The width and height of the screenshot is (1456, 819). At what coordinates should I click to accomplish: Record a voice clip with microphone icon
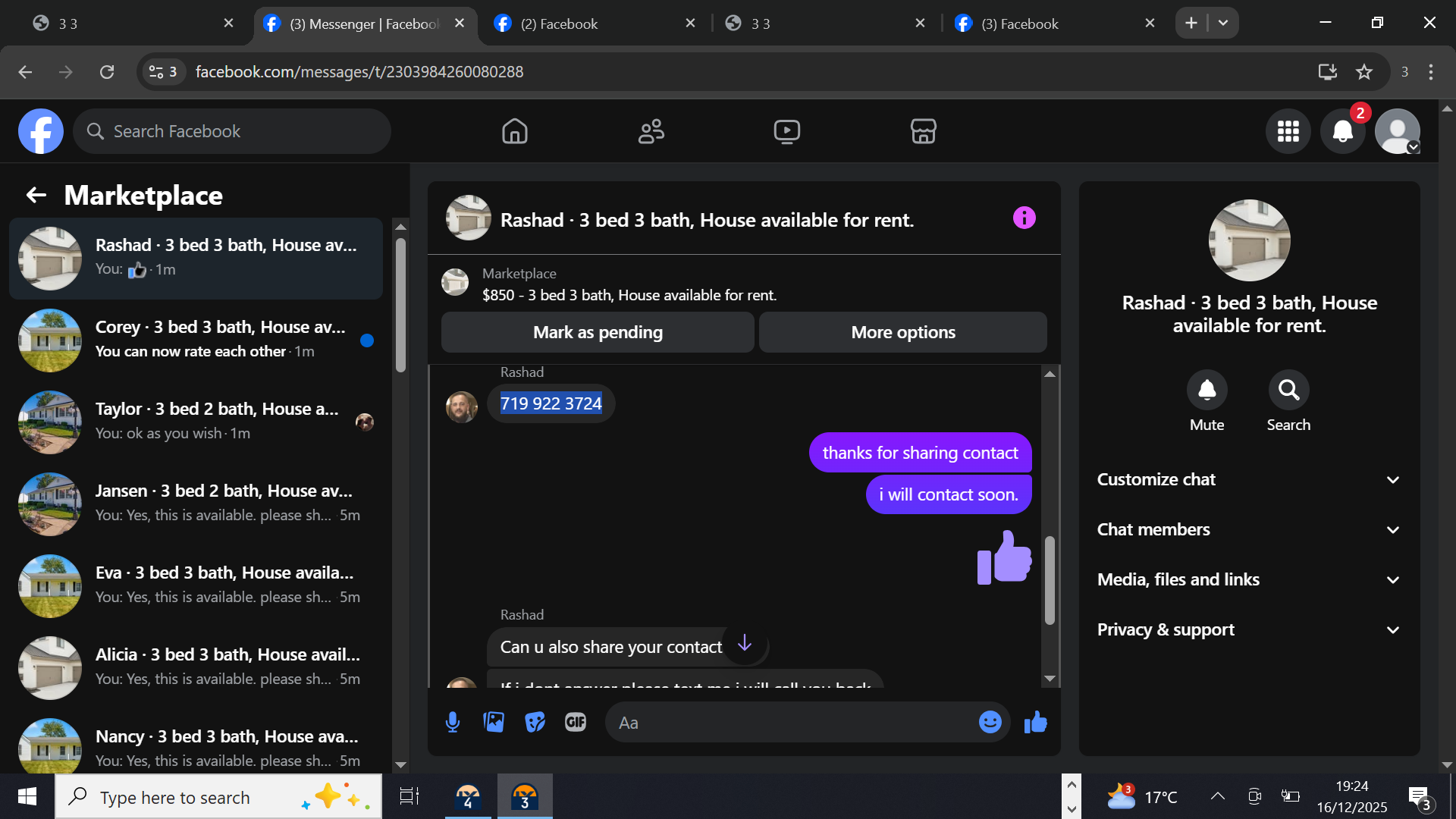[453, 723]
